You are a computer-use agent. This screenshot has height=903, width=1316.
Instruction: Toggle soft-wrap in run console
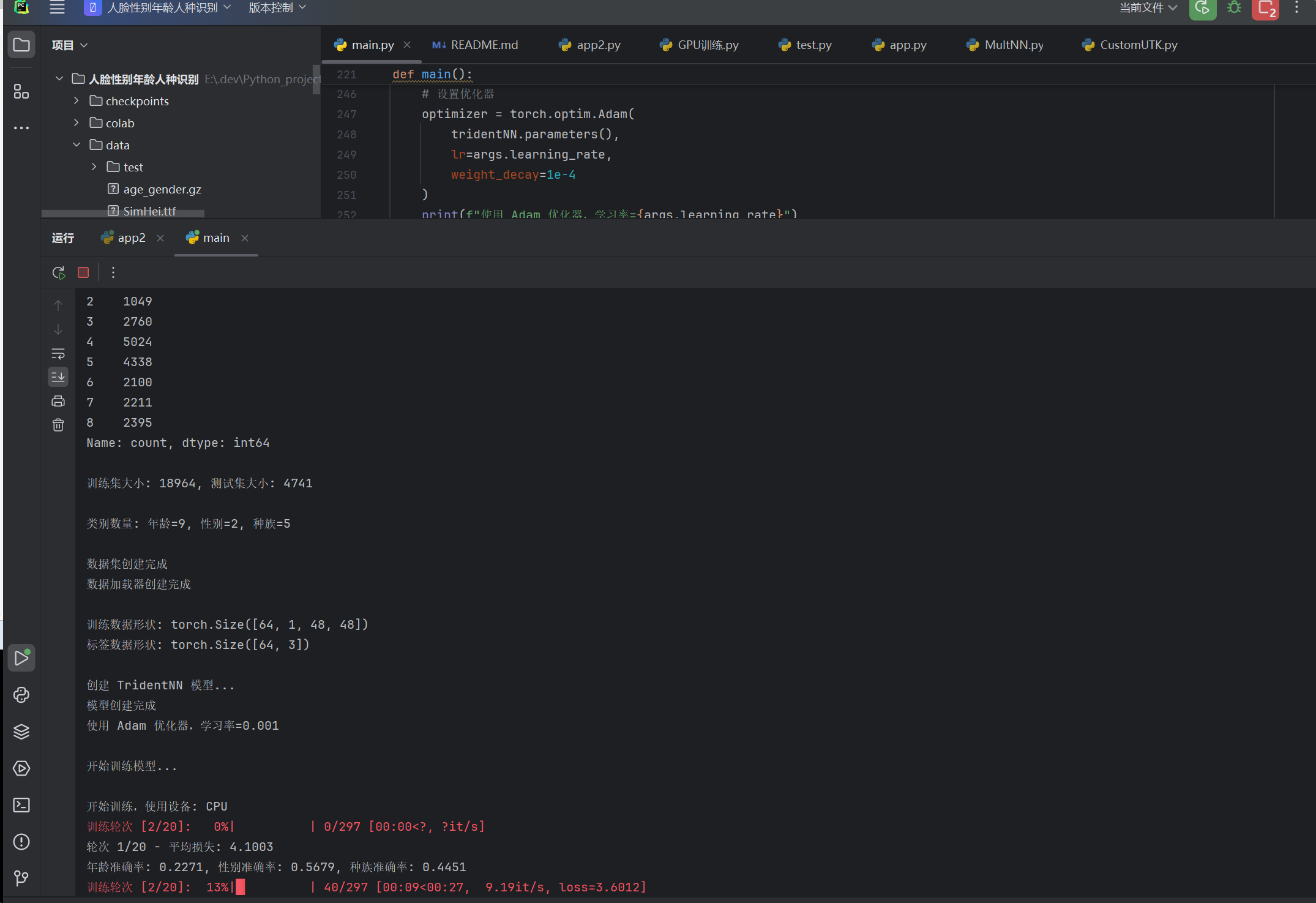tap(58, 354)
